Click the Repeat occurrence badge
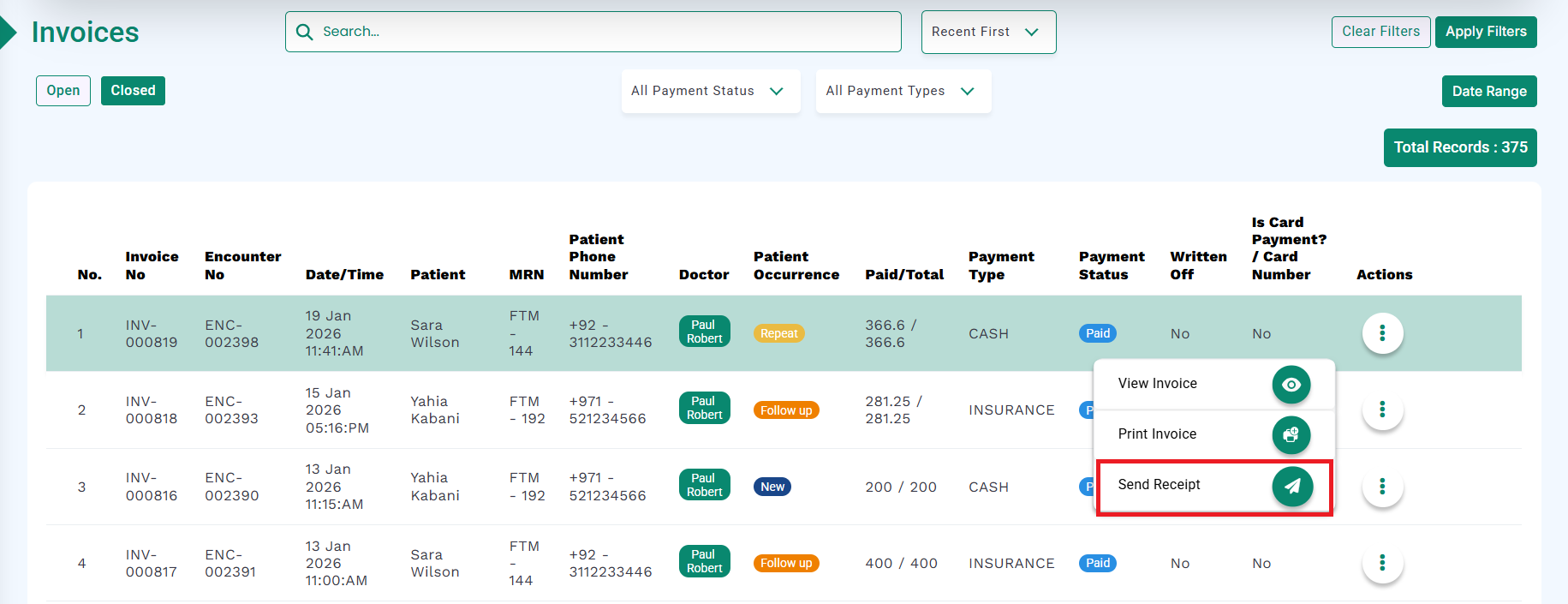Image resolution: width=1568 pixels, height=604 pixels. coord(778,333)
